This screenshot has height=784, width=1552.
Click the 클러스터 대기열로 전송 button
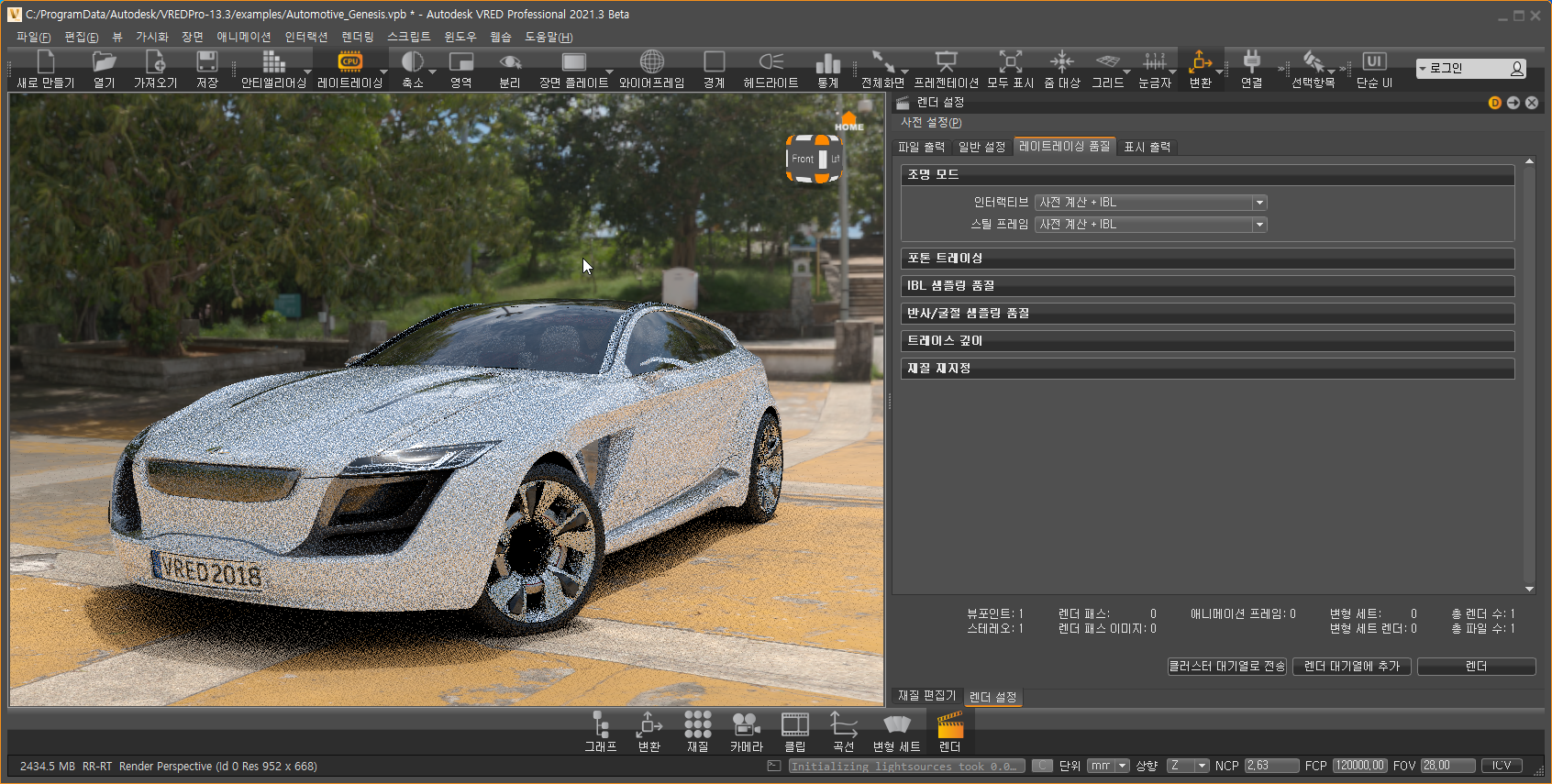1226,667
